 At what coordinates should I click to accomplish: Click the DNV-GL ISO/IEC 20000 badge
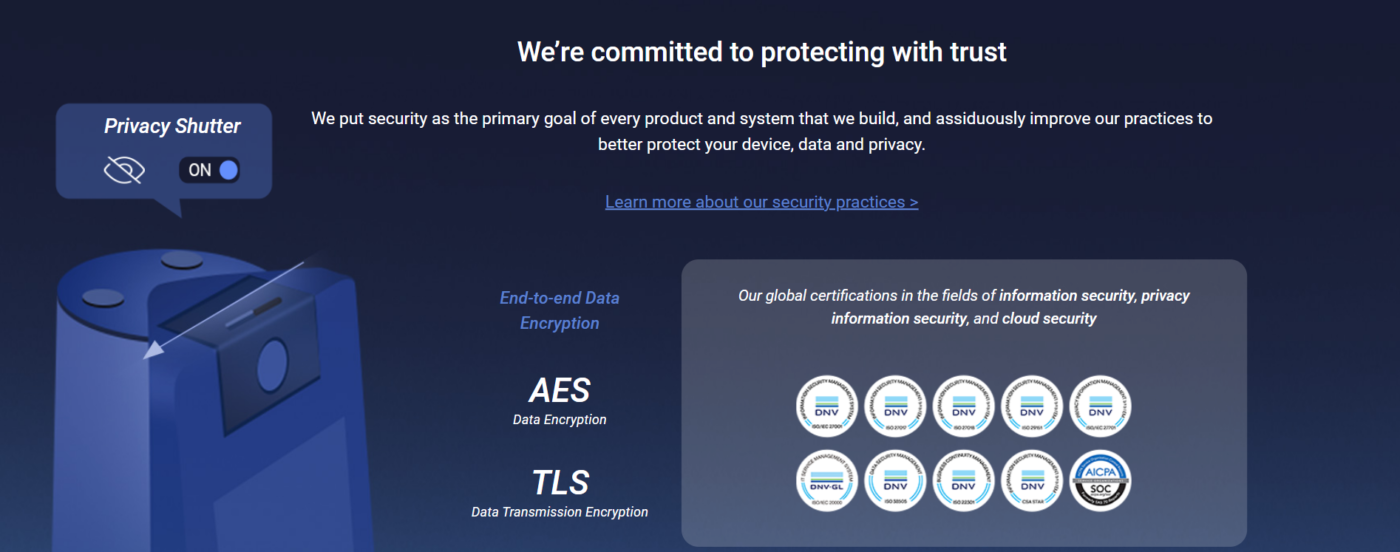tap(827, 481)
